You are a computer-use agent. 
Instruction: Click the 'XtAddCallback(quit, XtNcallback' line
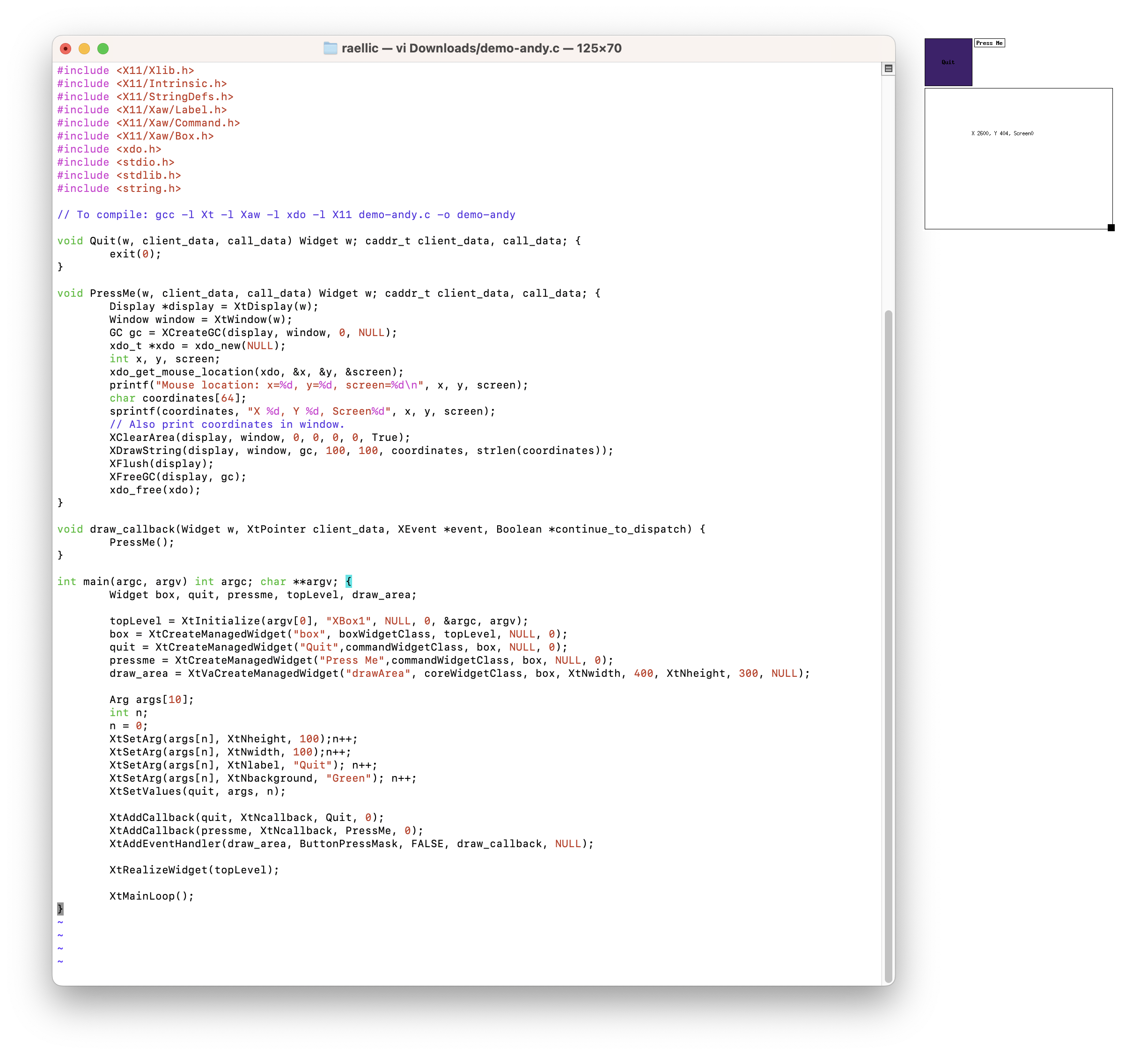pos(247,818)
